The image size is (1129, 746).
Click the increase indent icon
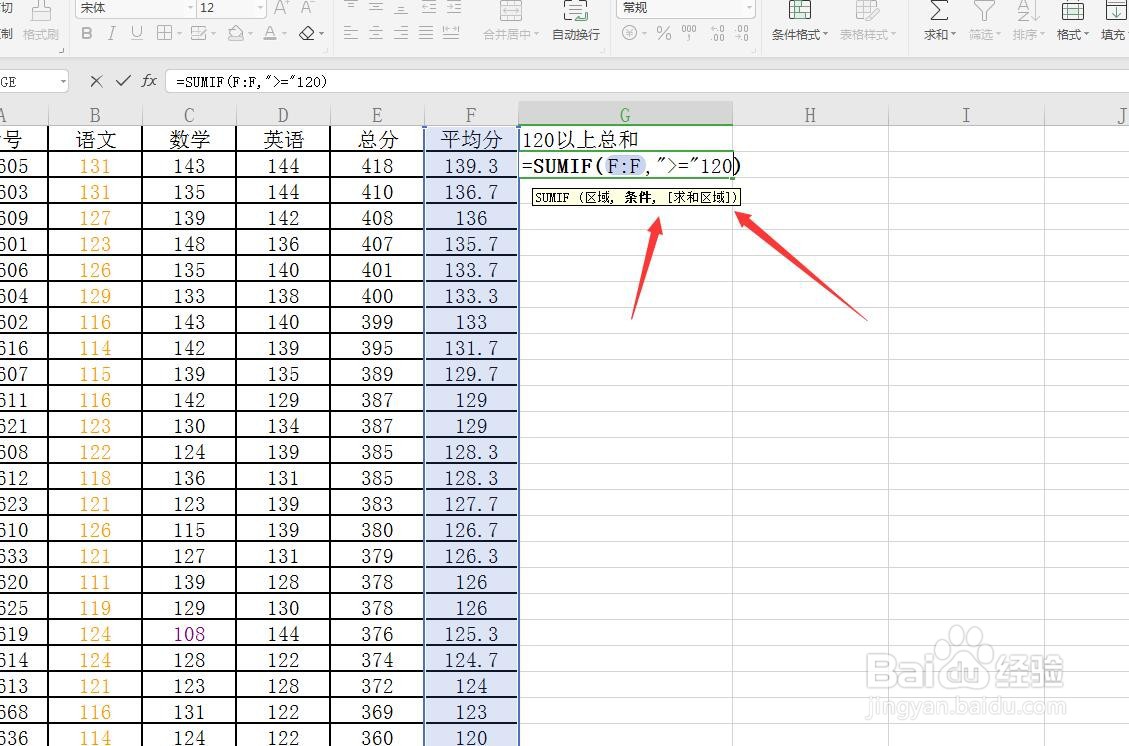(454, 6)
